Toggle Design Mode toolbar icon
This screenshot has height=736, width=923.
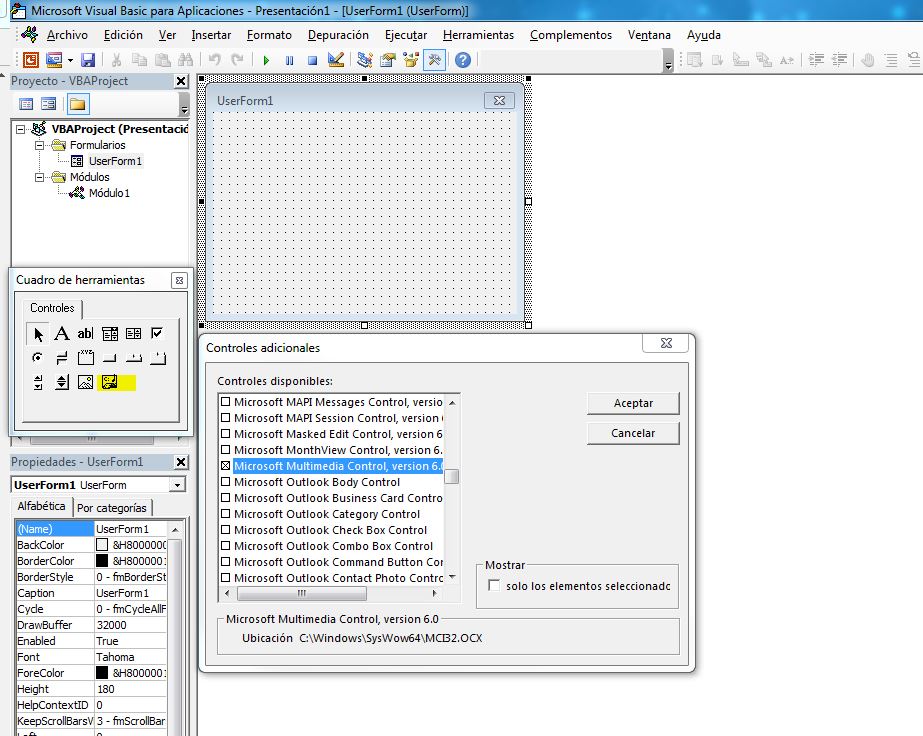(x=336, y=59)
